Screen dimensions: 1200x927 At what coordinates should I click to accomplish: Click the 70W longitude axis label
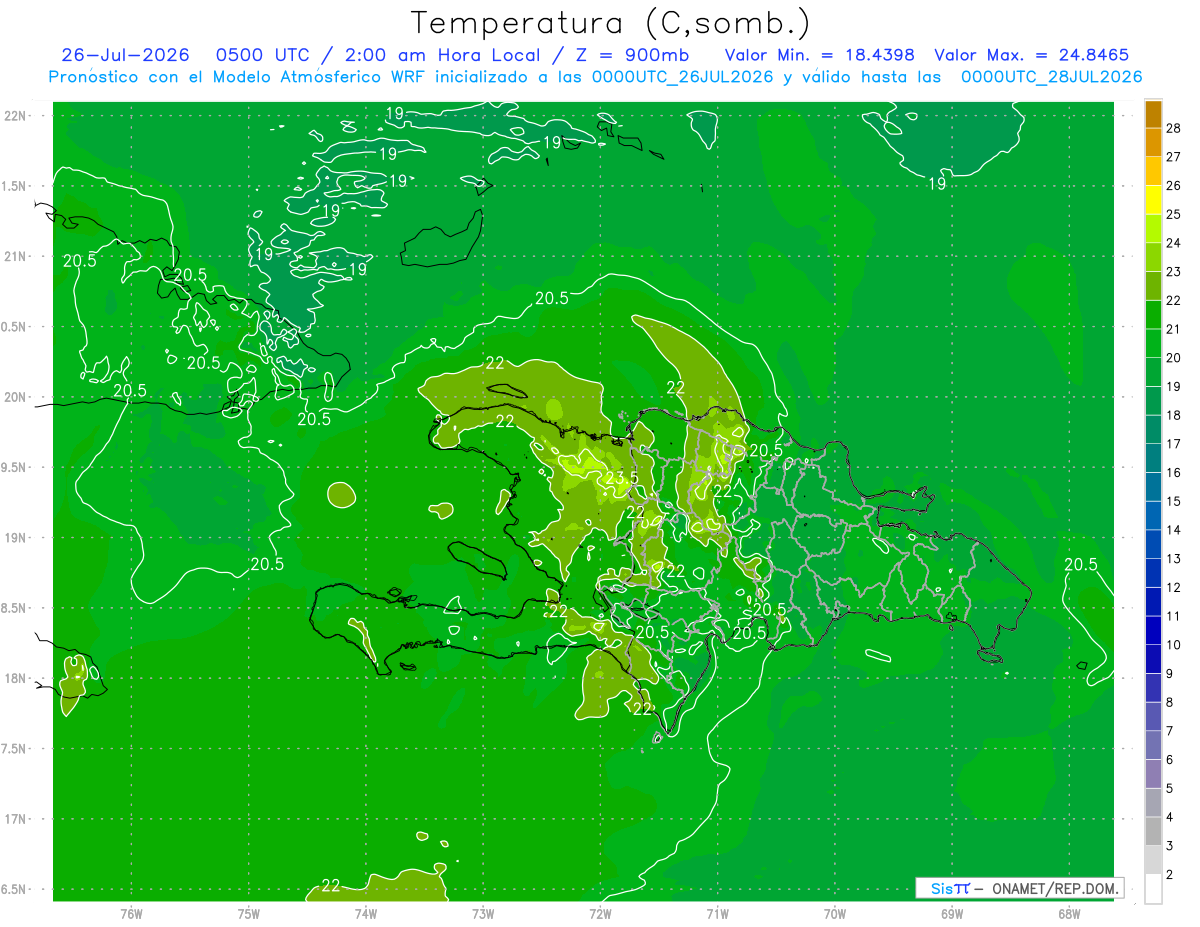pos(834,913)
